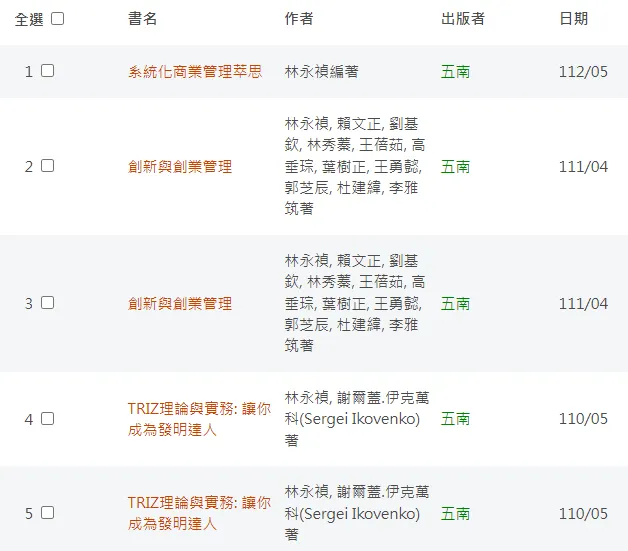628x551 pixels.
Task: Click 創新與創業管理 title link in row 3
Action: point(180,303)
